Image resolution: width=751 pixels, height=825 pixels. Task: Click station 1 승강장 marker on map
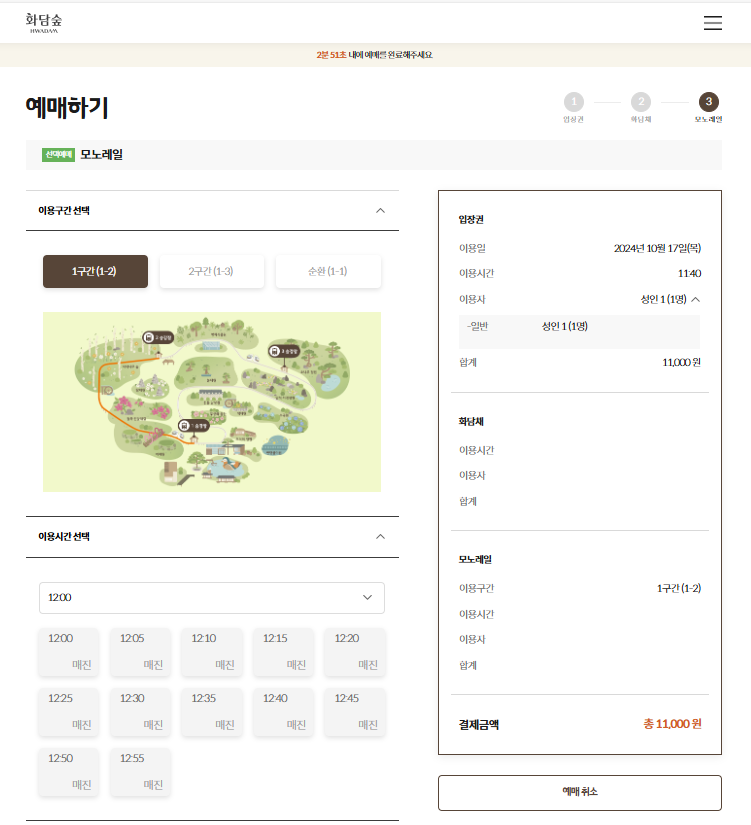click(194, 426)
